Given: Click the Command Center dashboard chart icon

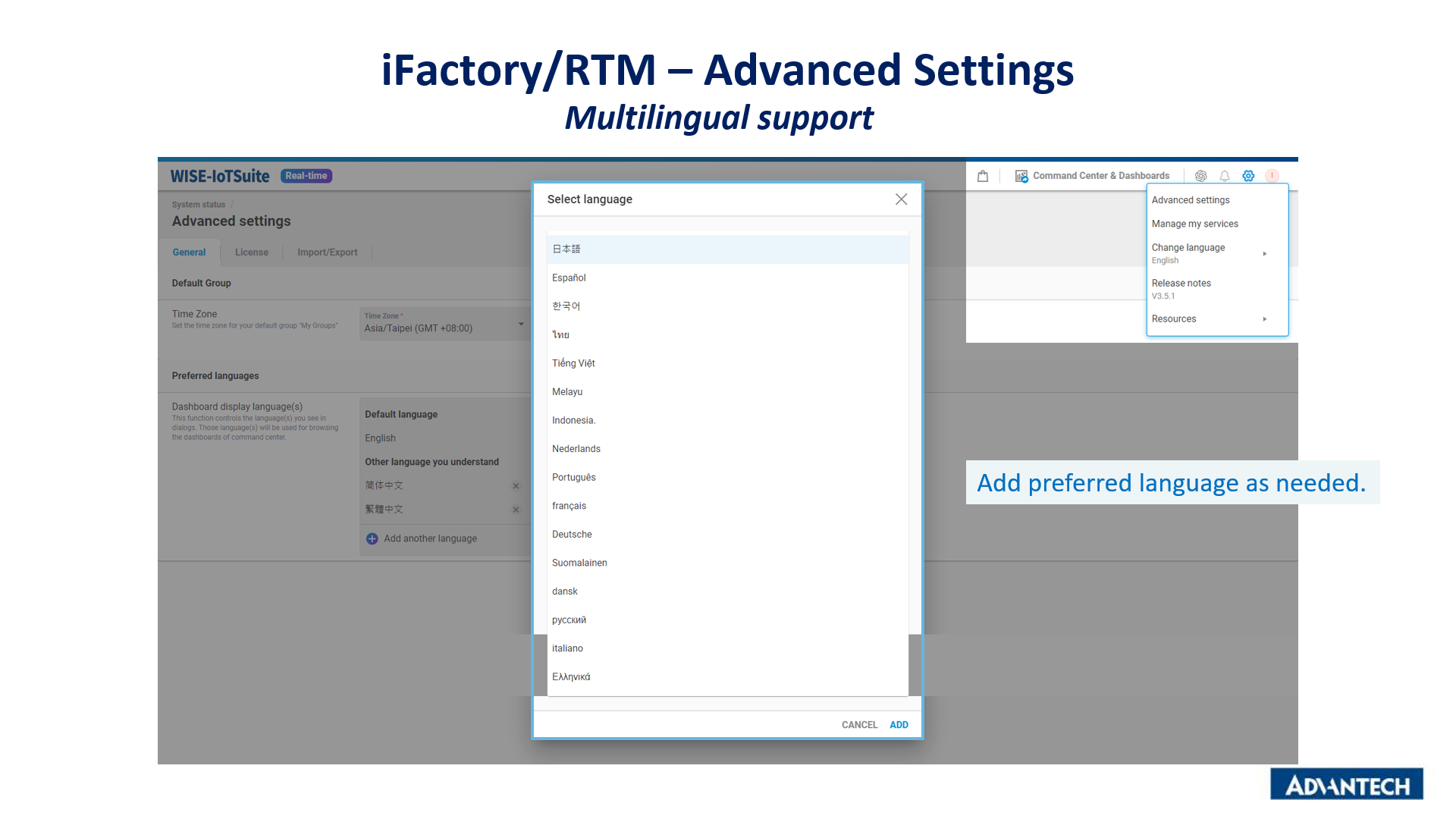Looking at the screenshot, I should click(x=1021, y=176).
